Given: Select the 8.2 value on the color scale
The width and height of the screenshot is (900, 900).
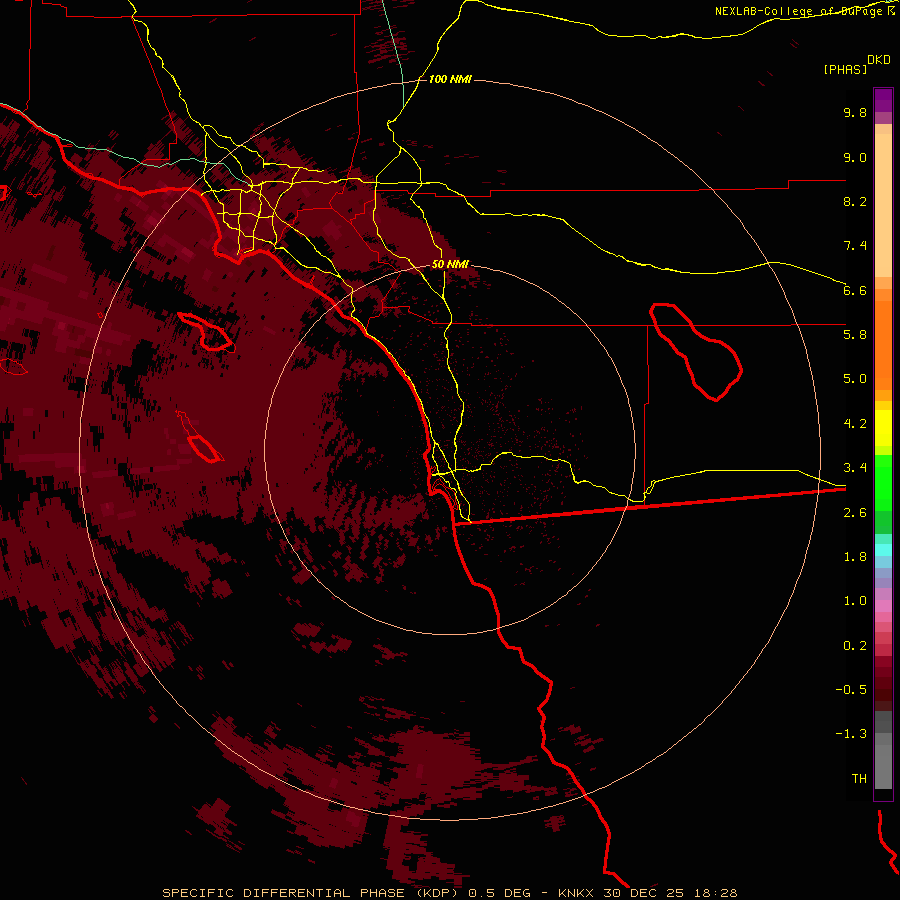Looking at the screenshot, I should coord(855,201).
